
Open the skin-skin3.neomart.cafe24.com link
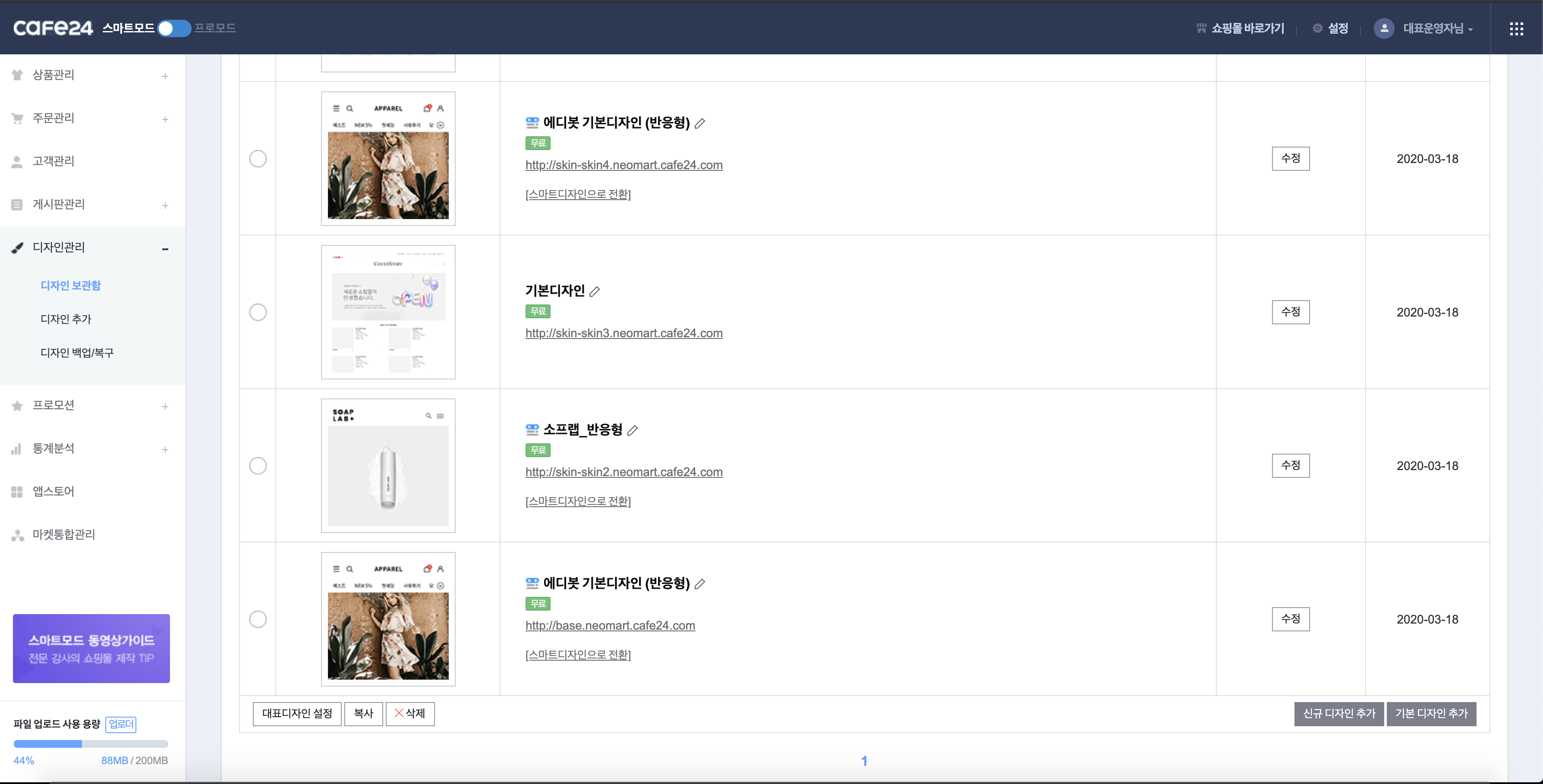[623, 333]
